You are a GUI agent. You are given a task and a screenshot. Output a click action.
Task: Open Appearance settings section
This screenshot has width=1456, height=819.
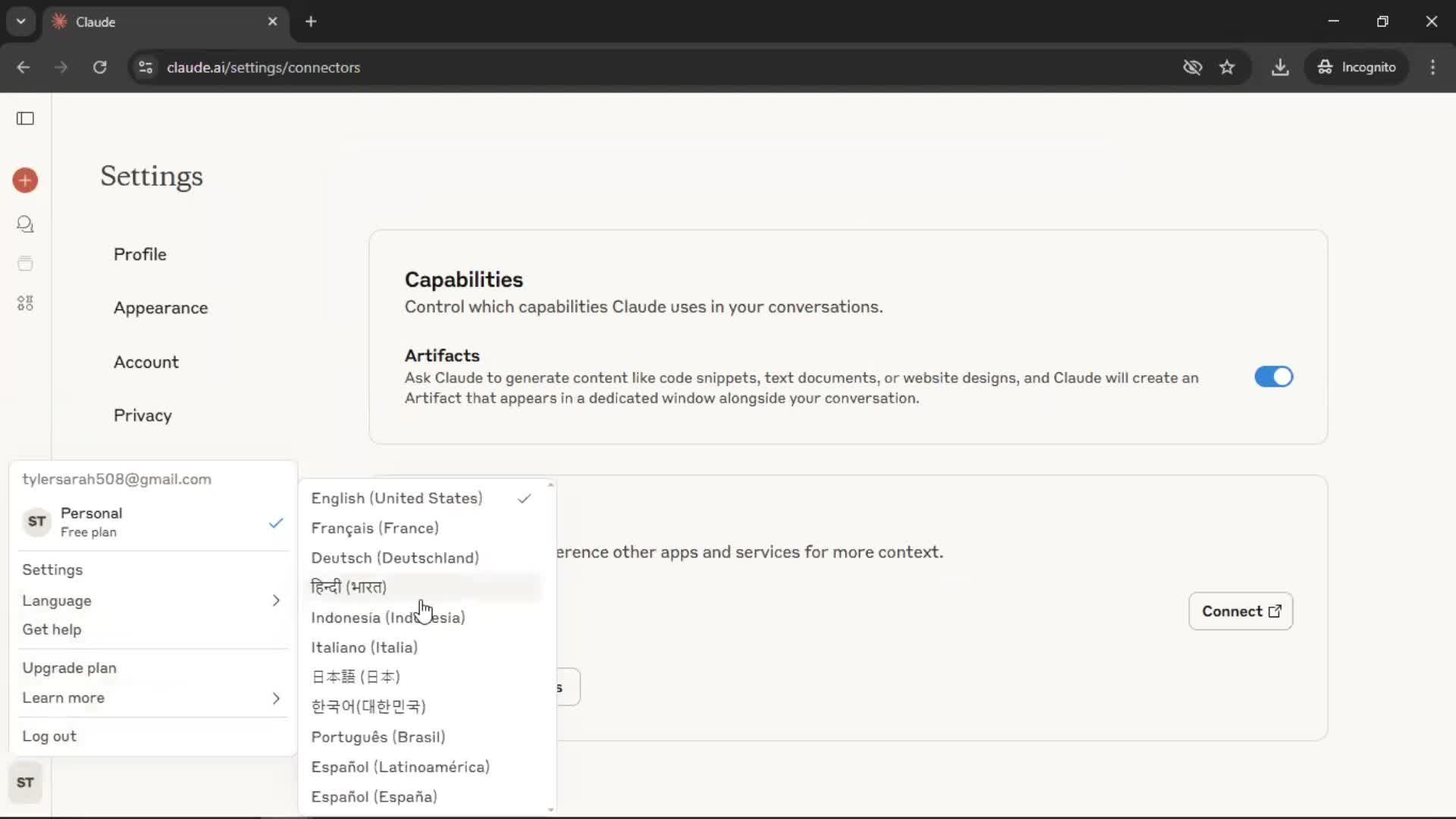161,308
